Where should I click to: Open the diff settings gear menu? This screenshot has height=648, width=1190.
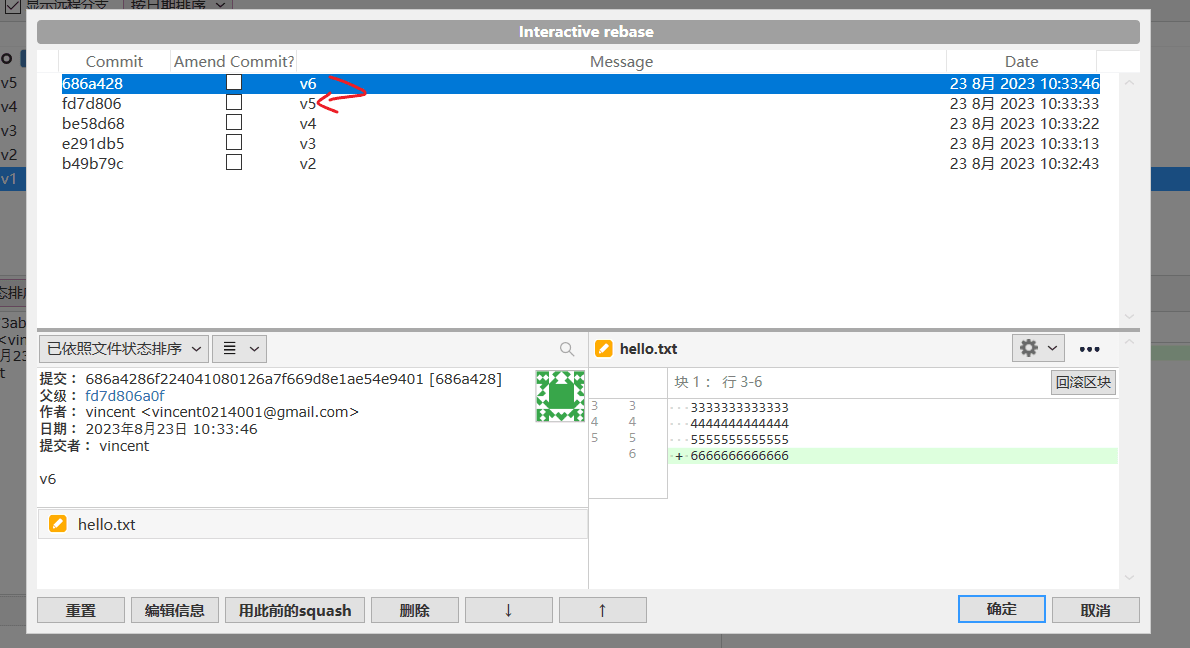[x=1037, y=348]
